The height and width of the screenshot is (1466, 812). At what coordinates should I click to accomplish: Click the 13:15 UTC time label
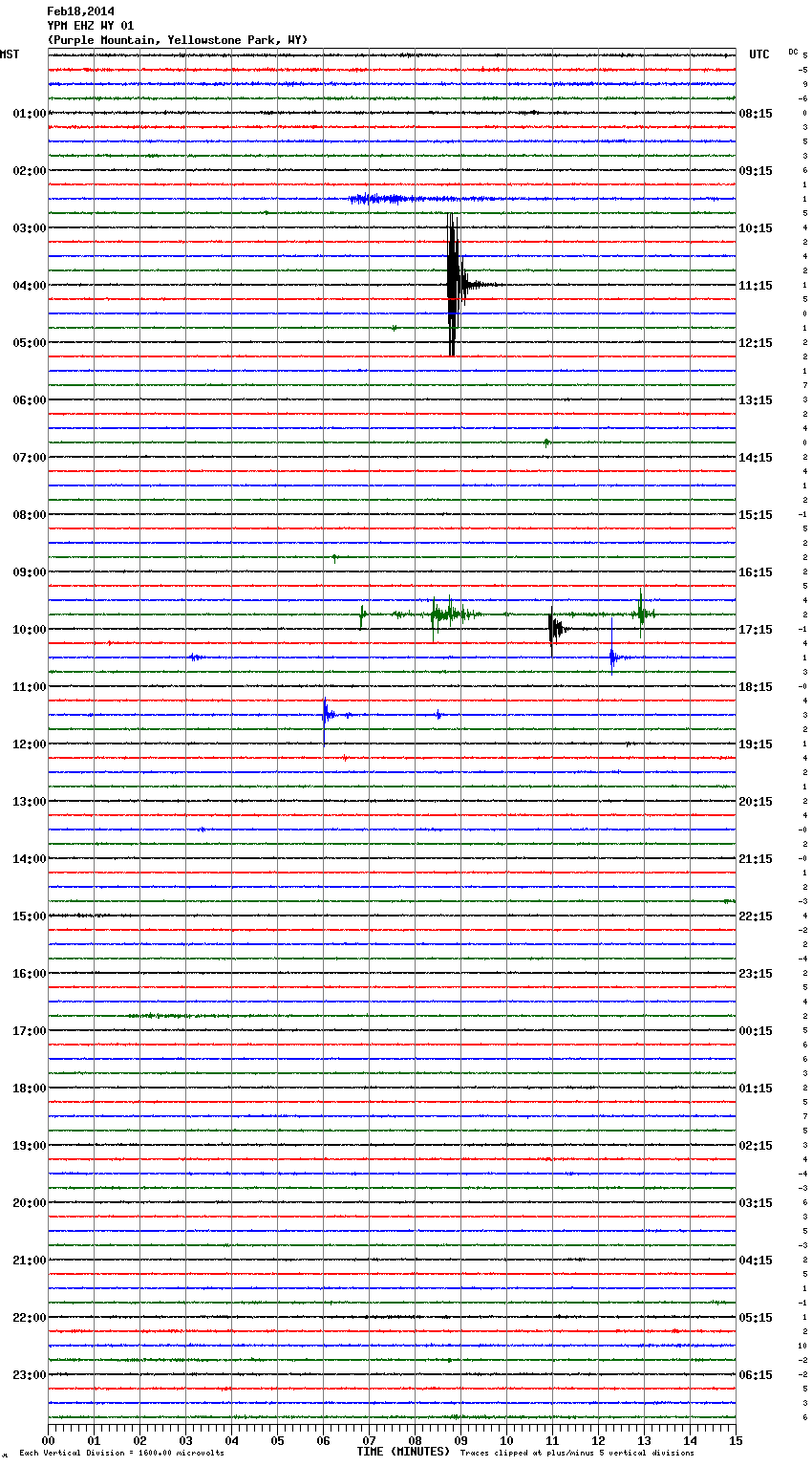[x=756, y=400]
